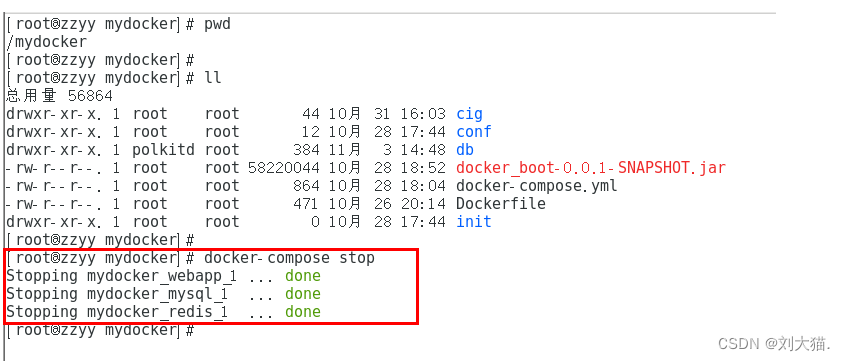Click the ll command text
845x361 pixels.
point(213,78)
